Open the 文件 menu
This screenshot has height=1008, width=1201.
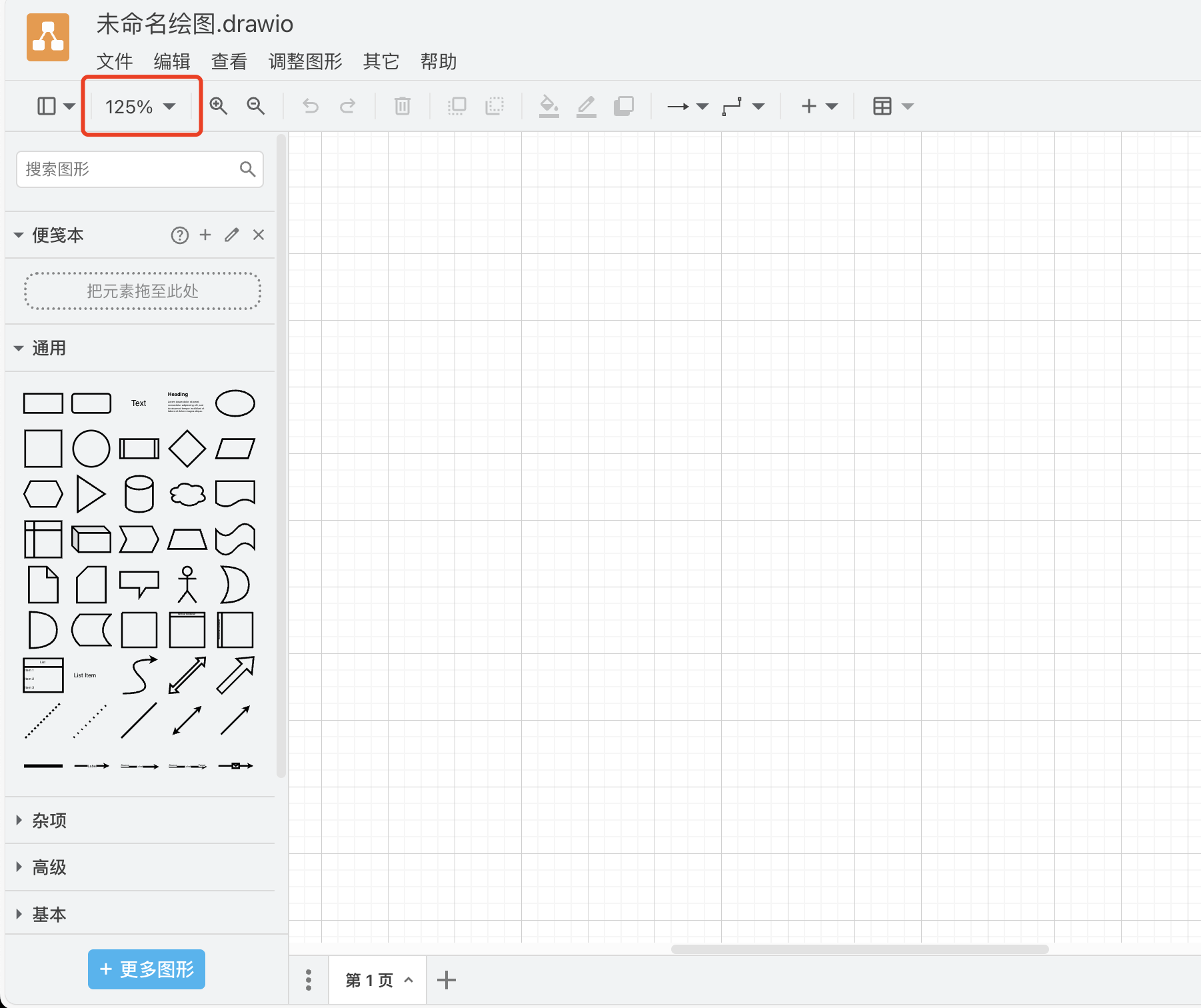click(114, 61)
